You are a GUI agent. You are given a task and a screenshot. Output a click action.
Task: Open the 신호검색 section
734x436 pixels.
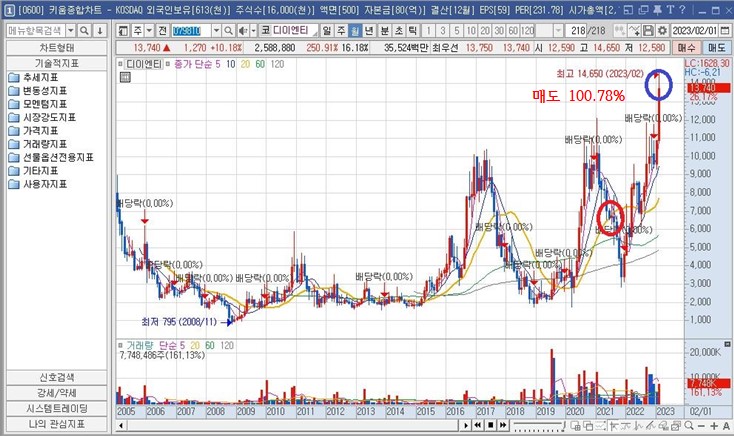tap(57, 377)
